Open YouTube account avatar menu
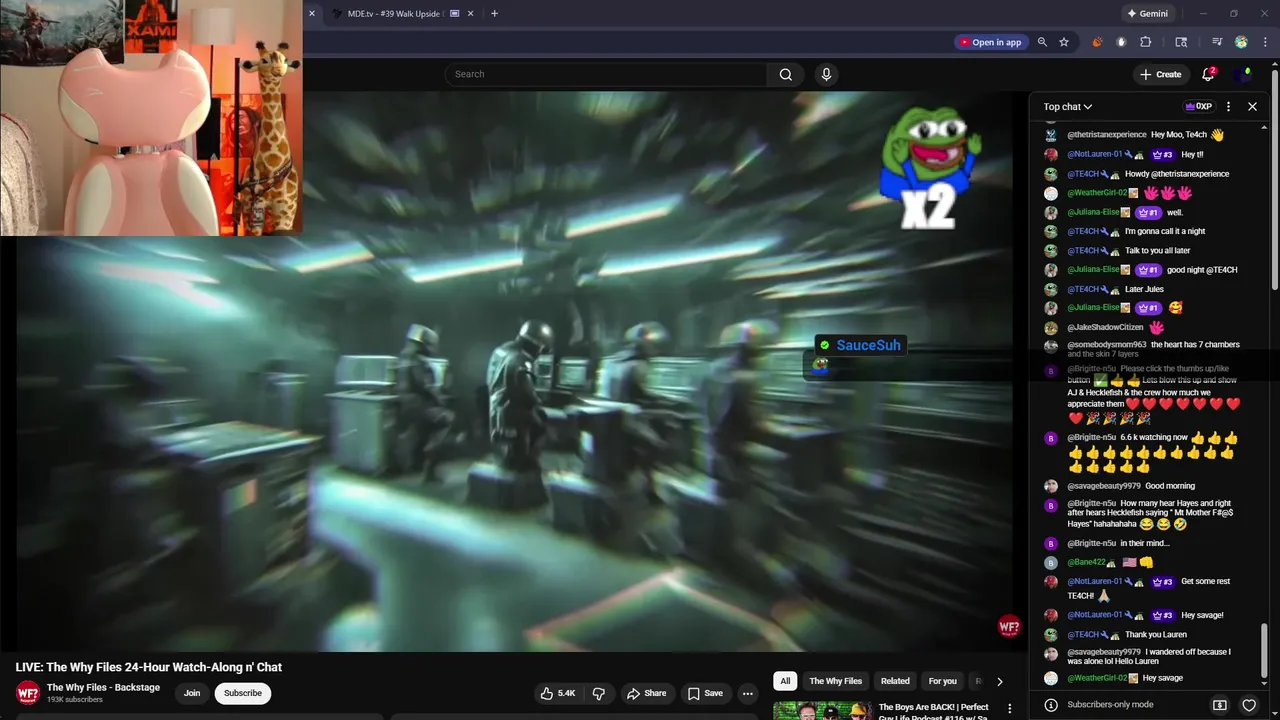1280x720 pixels. (1243, 74)
